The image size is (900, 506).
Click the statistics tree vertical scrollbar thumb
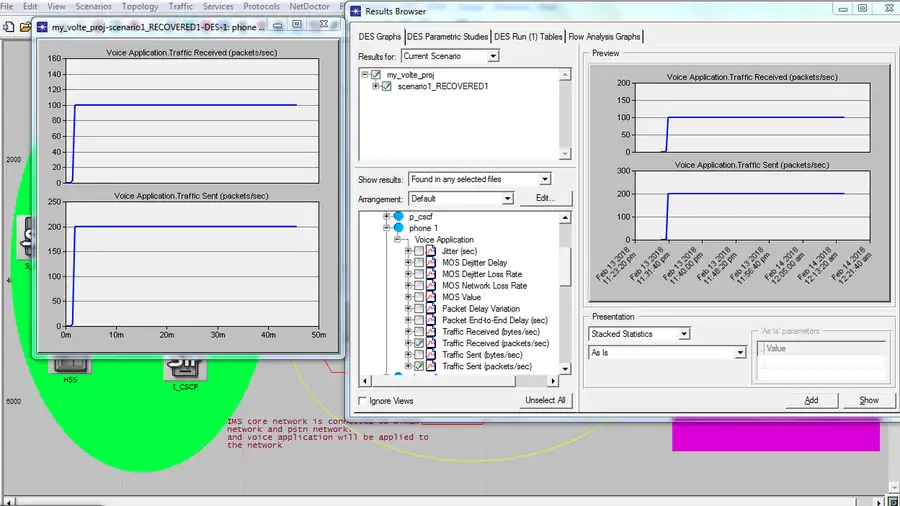(565, 266)
